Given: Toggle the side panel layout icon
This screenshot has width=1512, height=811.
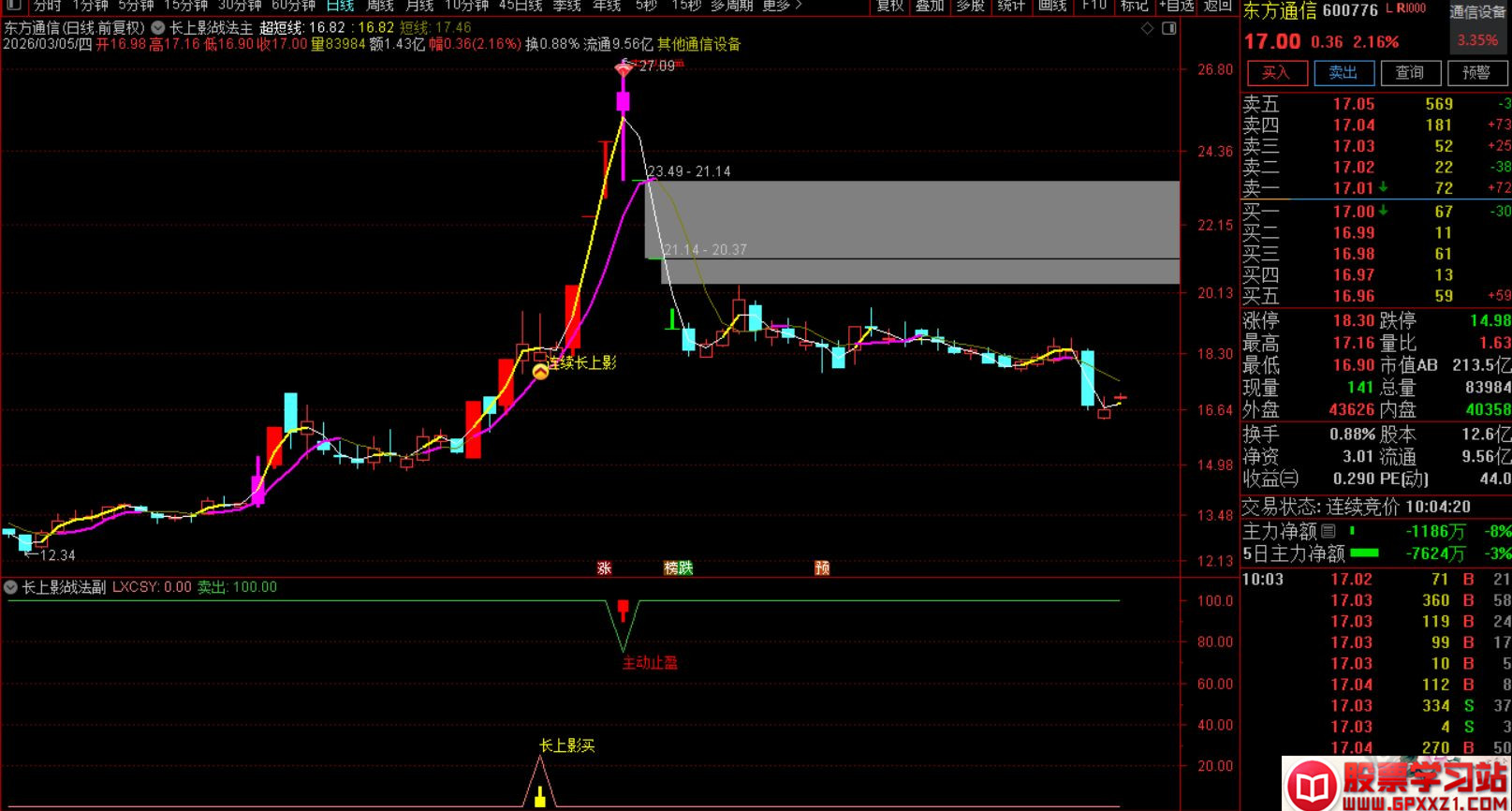Looking at the screenshot, I should pos(1169,29).
